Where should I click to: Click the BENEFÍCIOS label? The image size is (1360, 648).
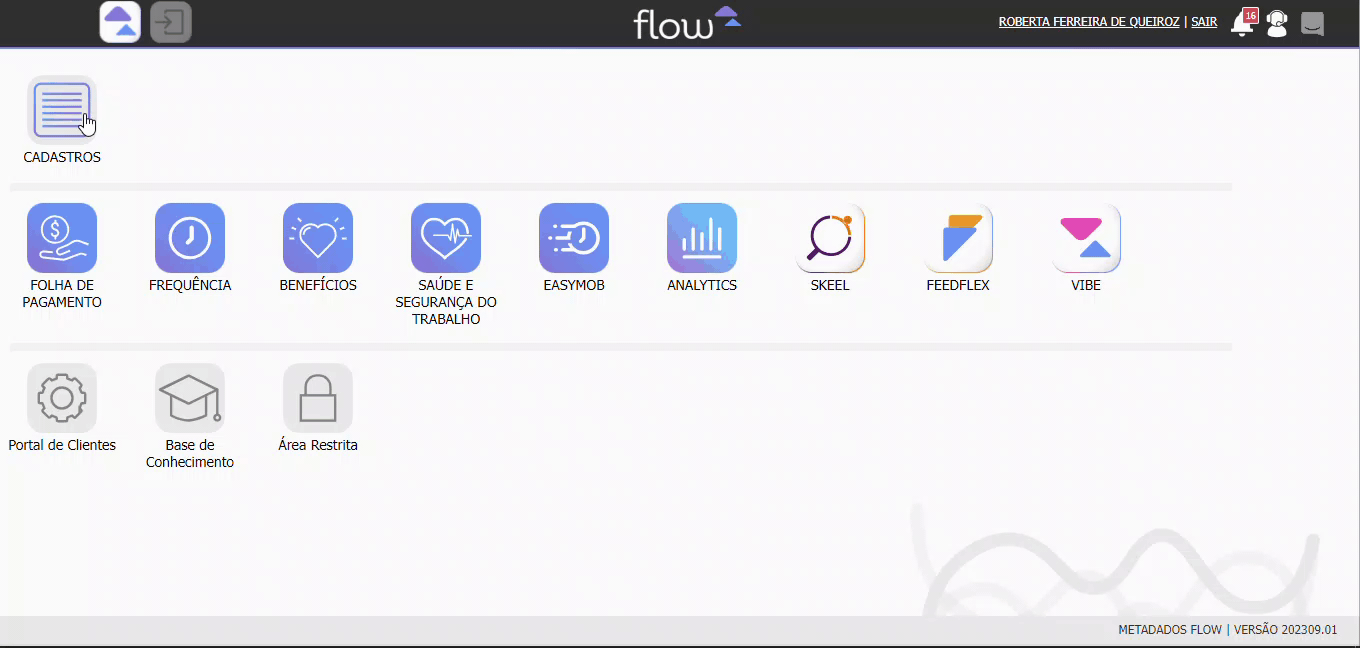pos(318,285)
